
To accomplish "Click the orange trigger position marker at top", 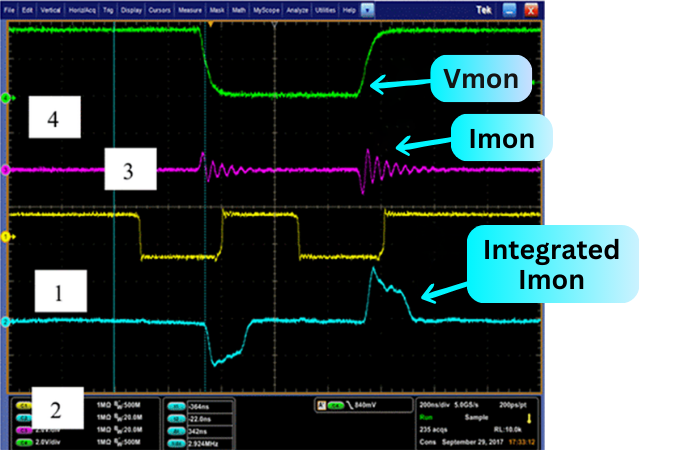I will tap(211, 24).
